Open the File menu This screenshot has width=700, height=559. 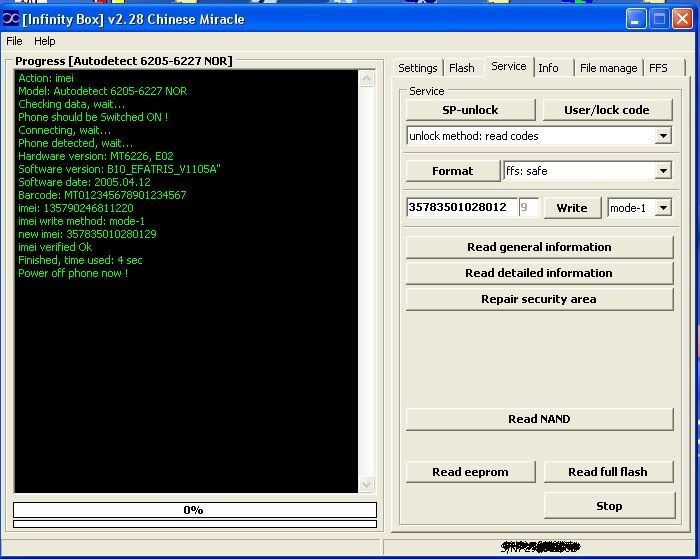[x=14, y=41]
